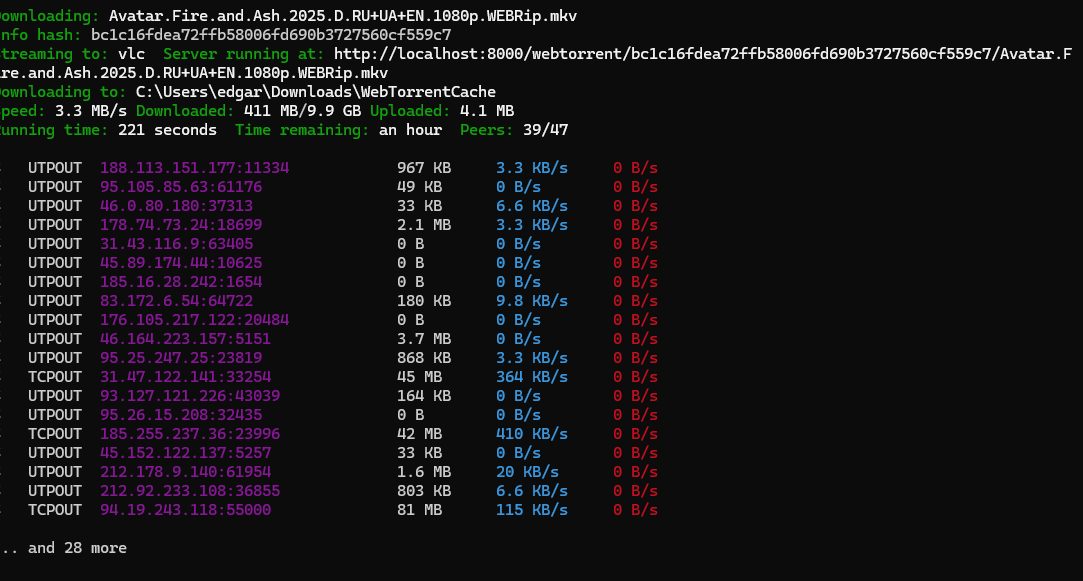Click peer address 31.47.122.141:33254
The width and height of the screenshot is (1083, 581).
185,377
